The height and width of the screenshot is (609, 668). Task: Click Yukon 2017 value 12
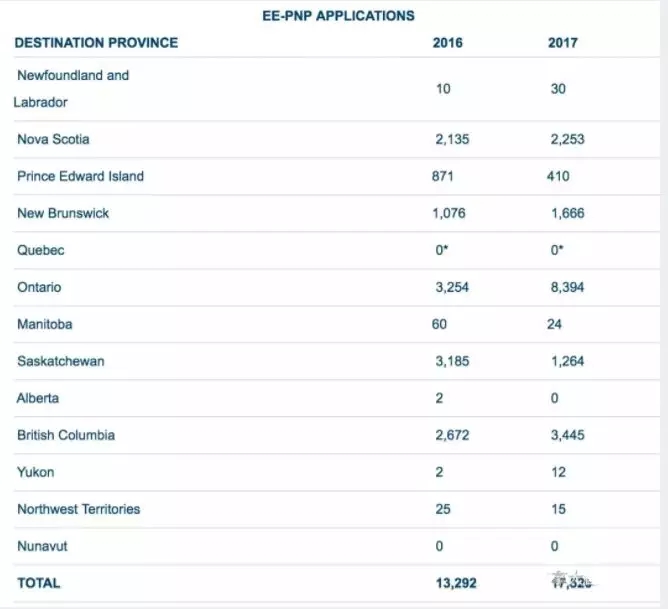point(559,472)
